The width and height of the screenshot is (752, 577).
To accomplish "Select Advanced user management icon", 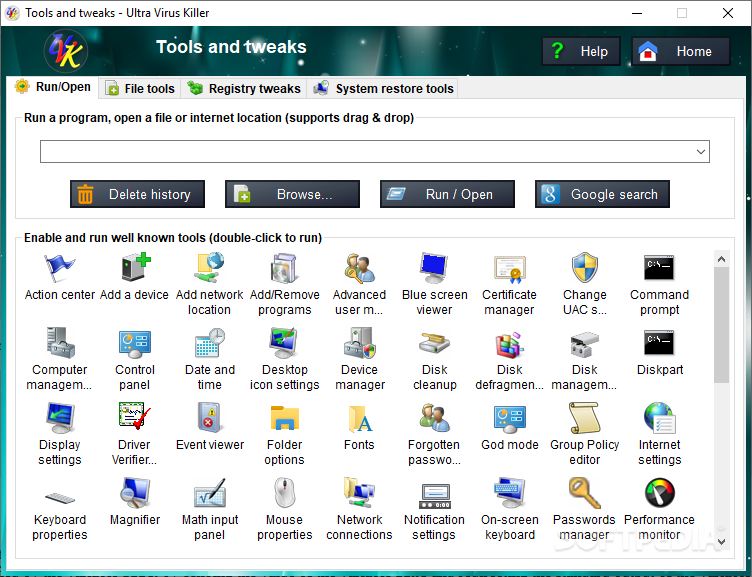I will (359, 268).
